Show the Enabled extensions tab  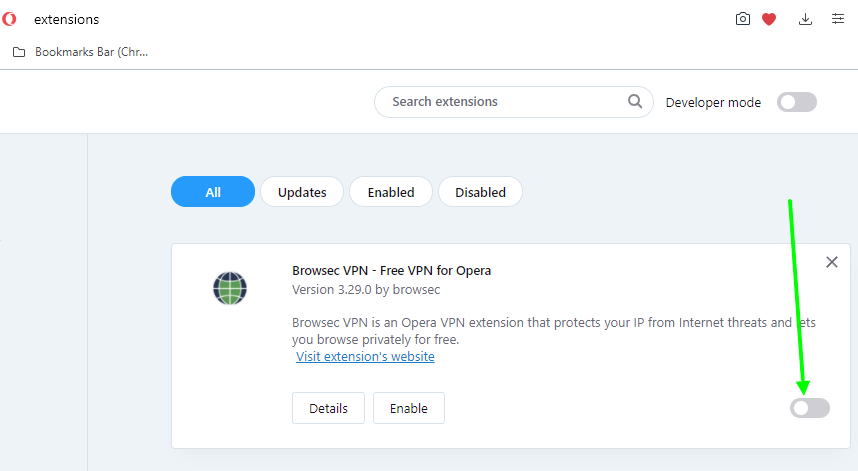pyautogui.click(x=391, y=192)
